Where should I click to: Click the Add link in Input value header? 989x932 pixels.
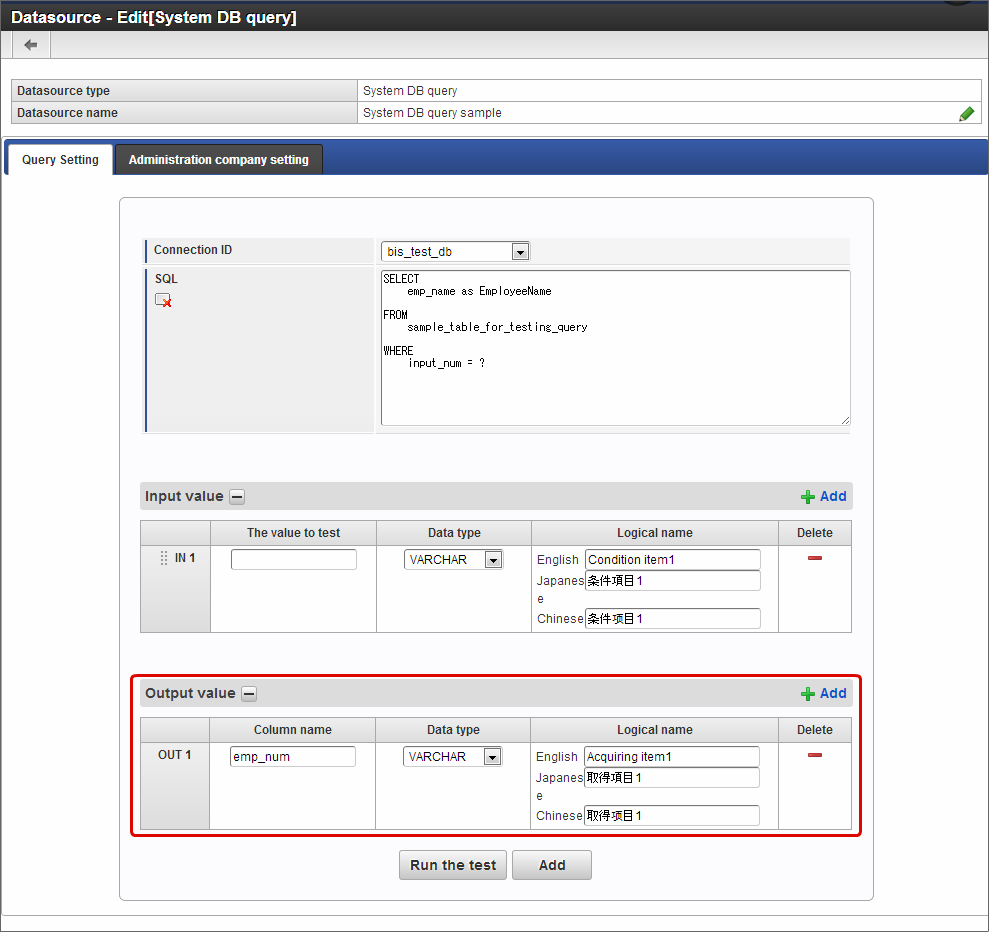[x=833, y=496]
